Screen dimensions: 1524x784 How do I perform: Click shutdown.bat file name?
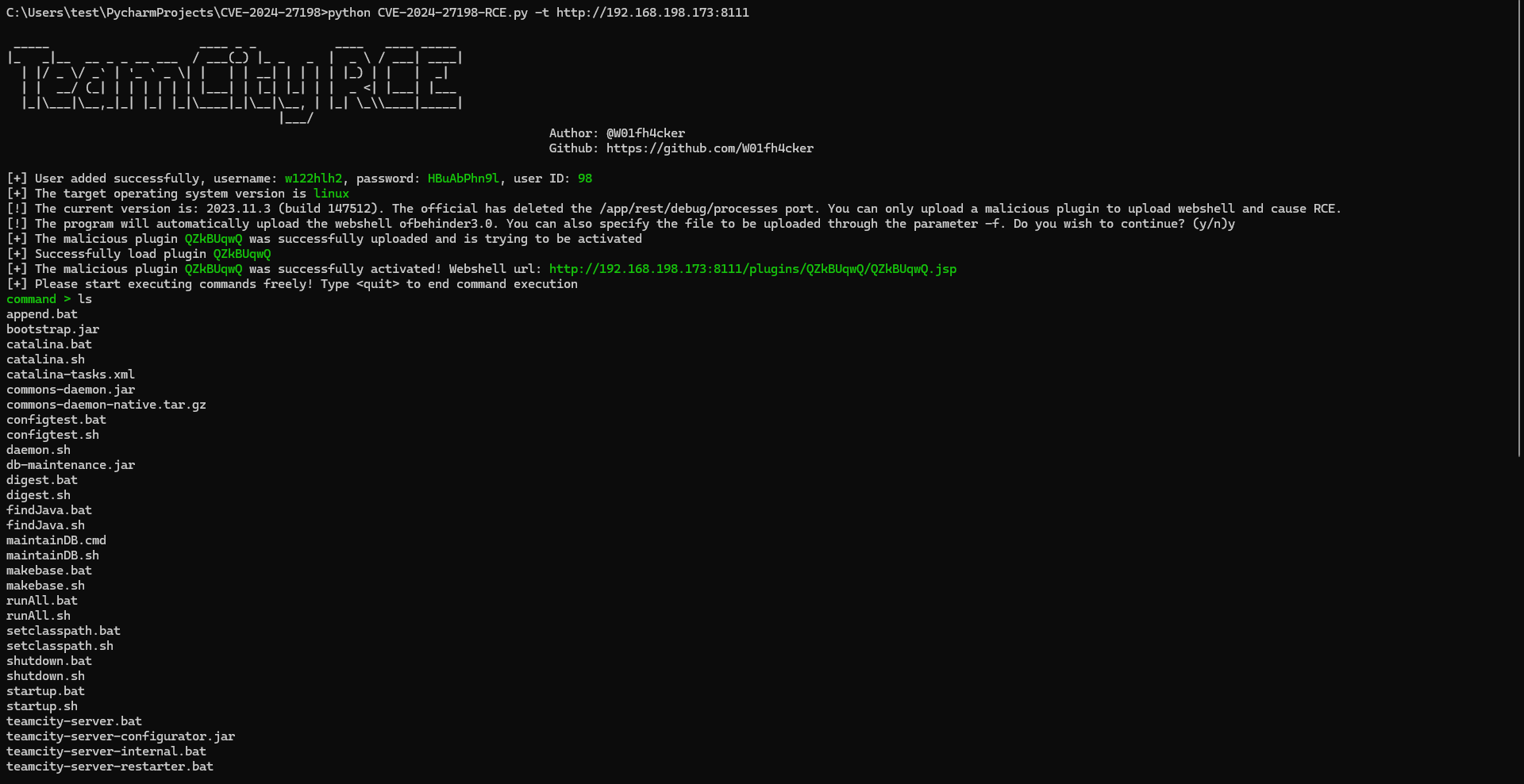tap(49, 661)
